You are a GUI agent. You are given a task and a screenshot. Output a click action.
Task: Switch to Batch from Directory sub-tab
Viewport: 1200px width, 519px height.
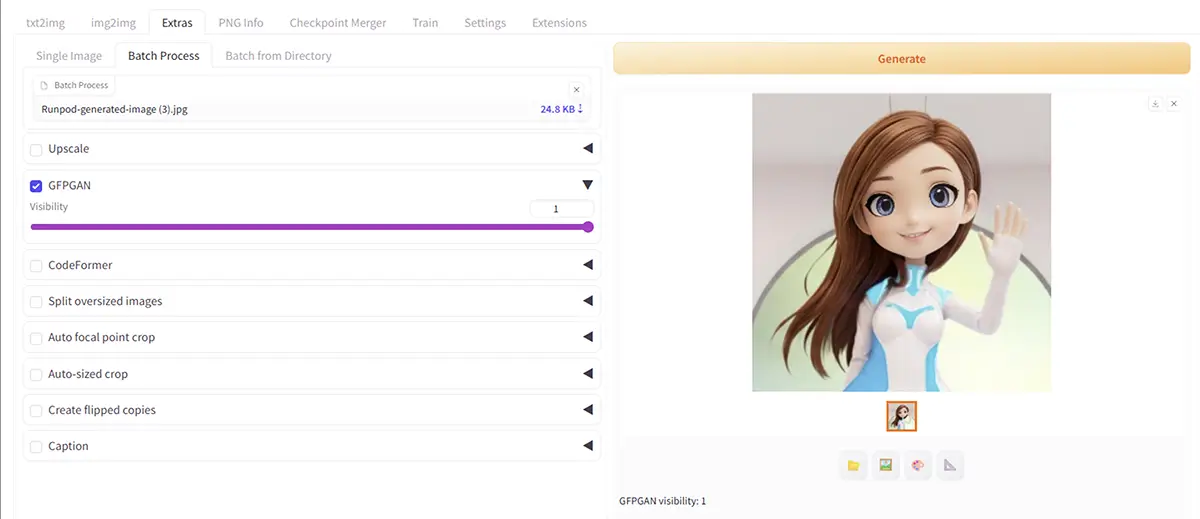278,56
